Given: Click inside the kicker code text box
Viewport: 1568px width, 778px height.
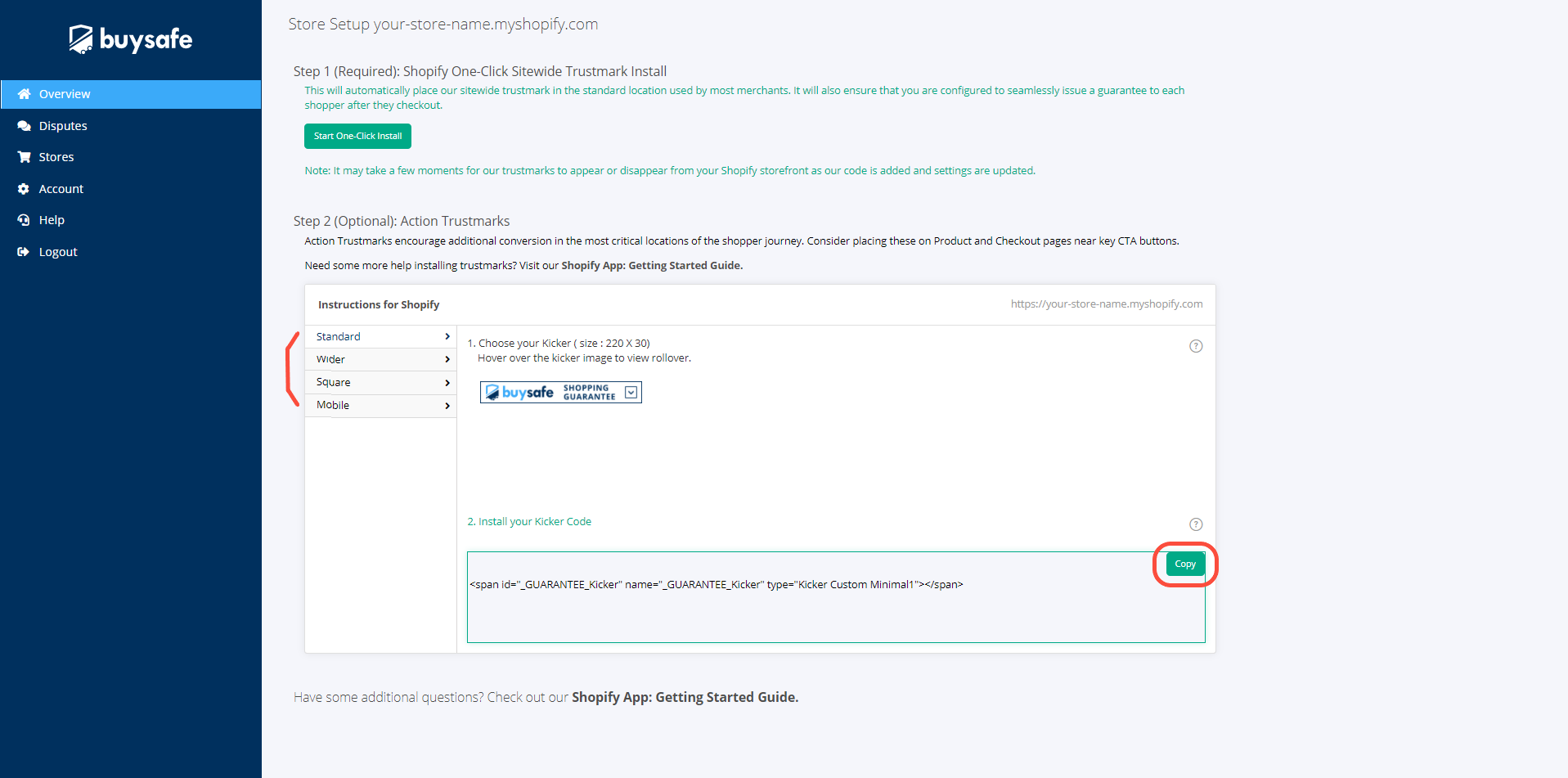Looking at the screenshot, I should [836, 597].
